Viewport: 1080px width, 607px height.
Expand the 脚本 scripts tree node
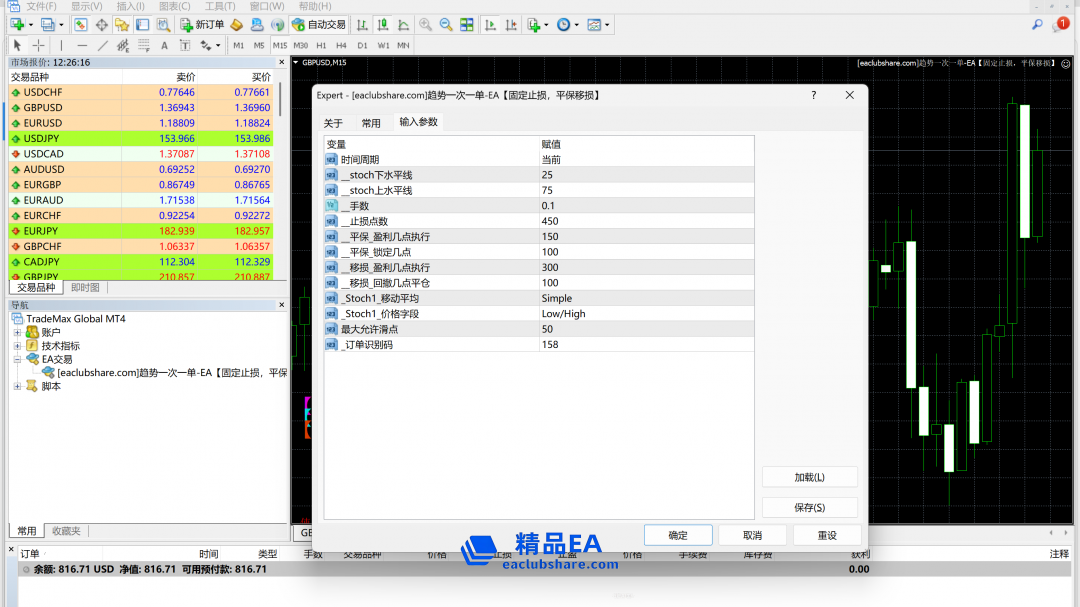pyautogui.click(x=18, y=386)
